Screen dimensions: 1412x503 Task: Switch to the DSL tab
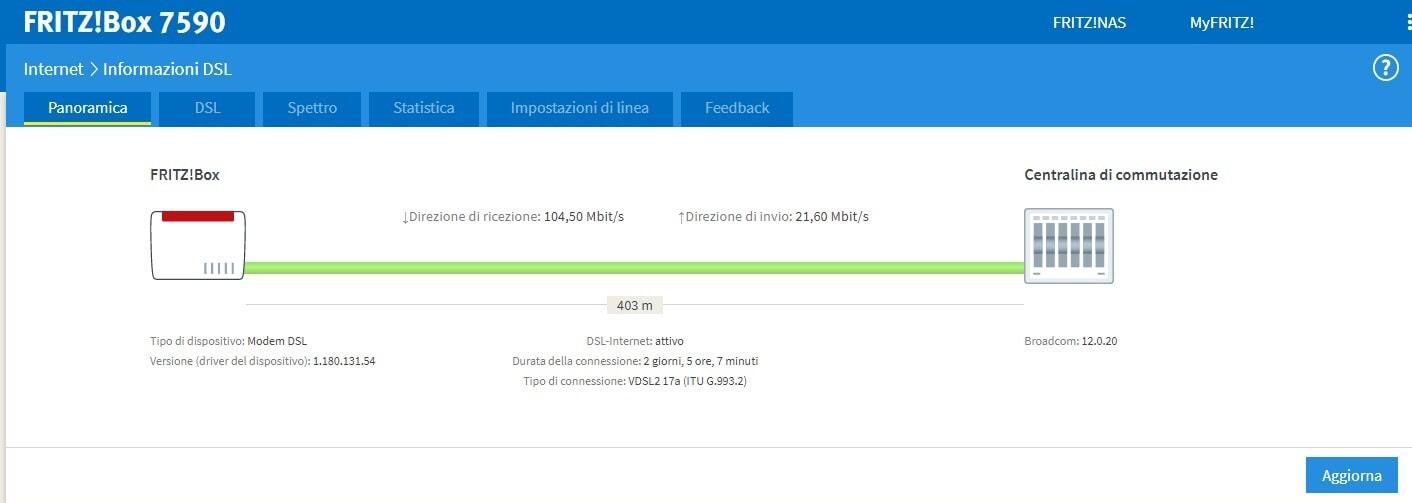coord(207,108)
